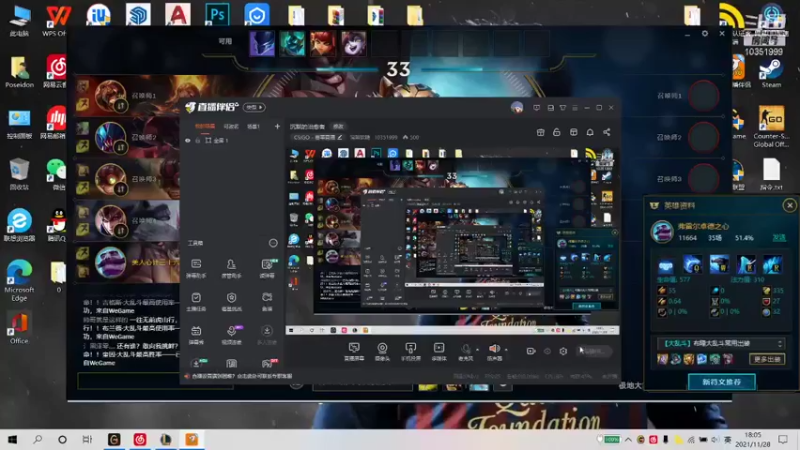Viewport: 800px width, 450px height.
Task: Open the 房管助手 tool
Action: coord(231,268)
